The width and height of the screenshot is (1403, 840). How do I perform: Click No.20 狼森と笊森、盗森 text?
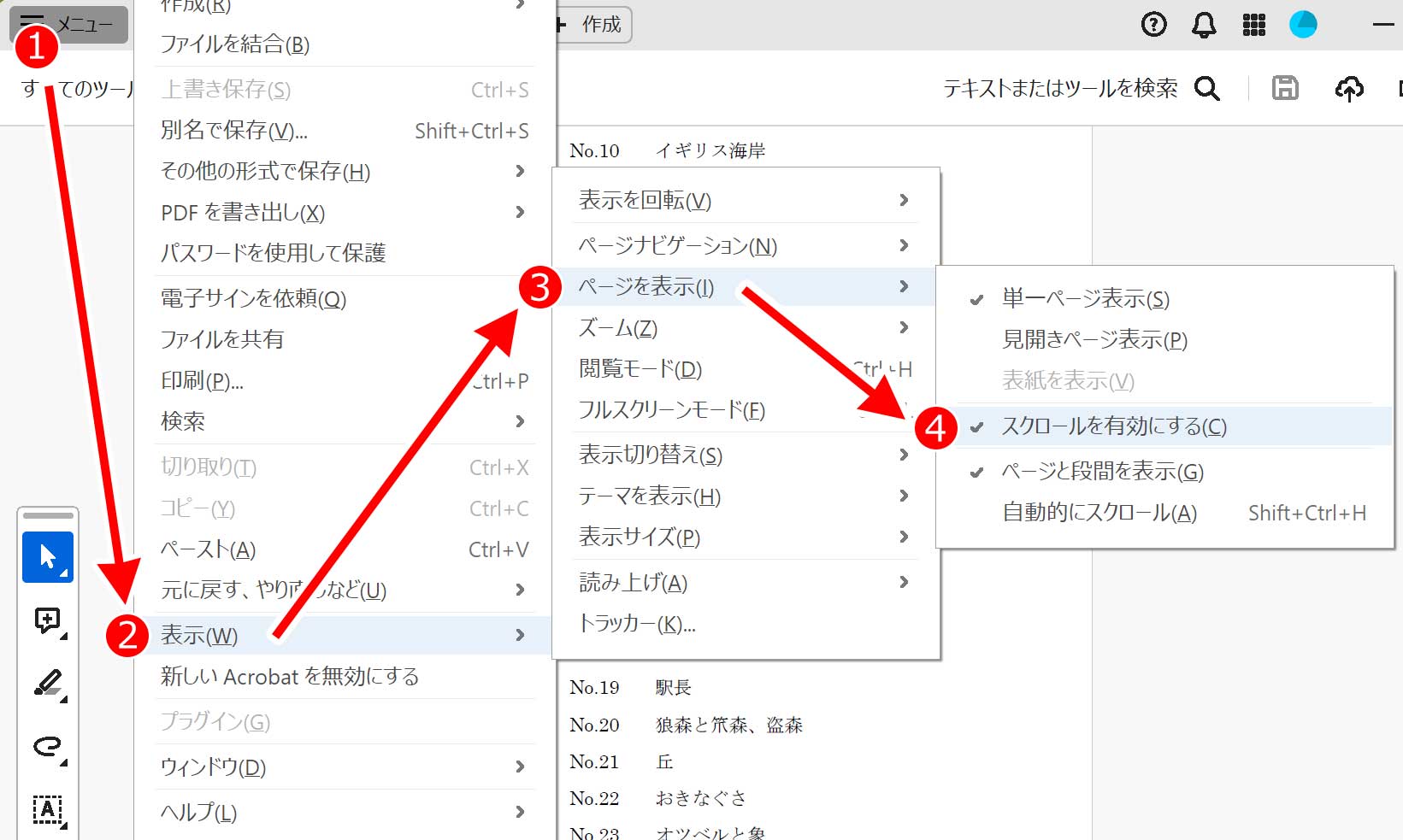coord(687,725)
